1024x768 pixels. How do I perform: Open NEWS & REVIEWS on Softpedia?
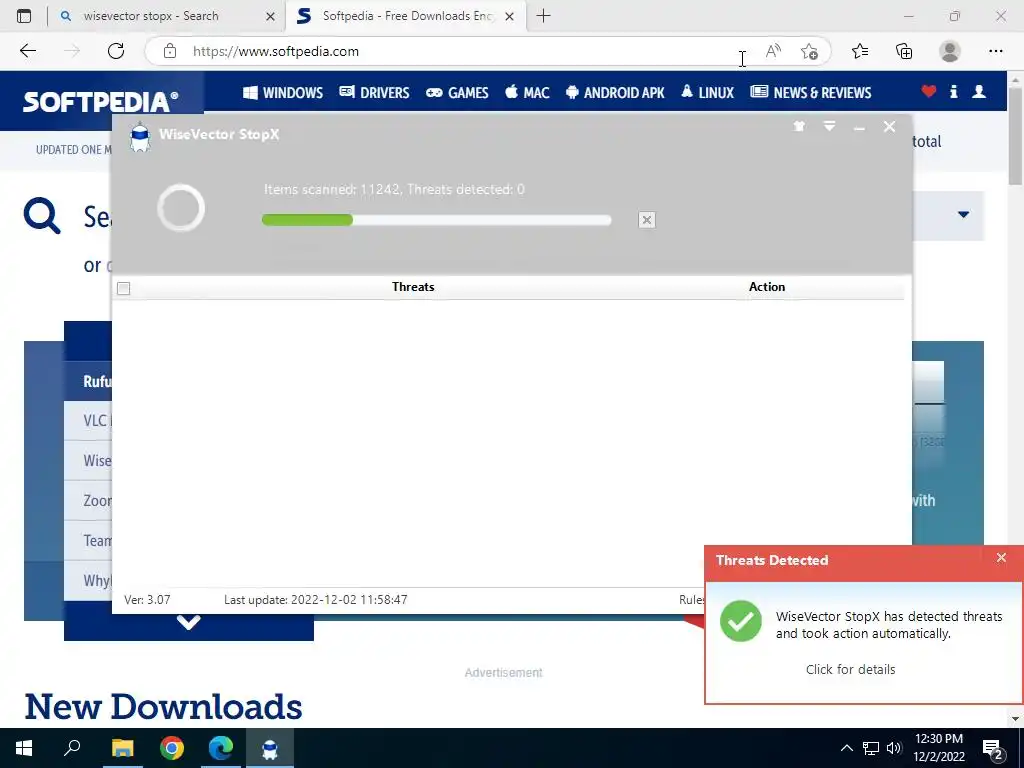810,93
